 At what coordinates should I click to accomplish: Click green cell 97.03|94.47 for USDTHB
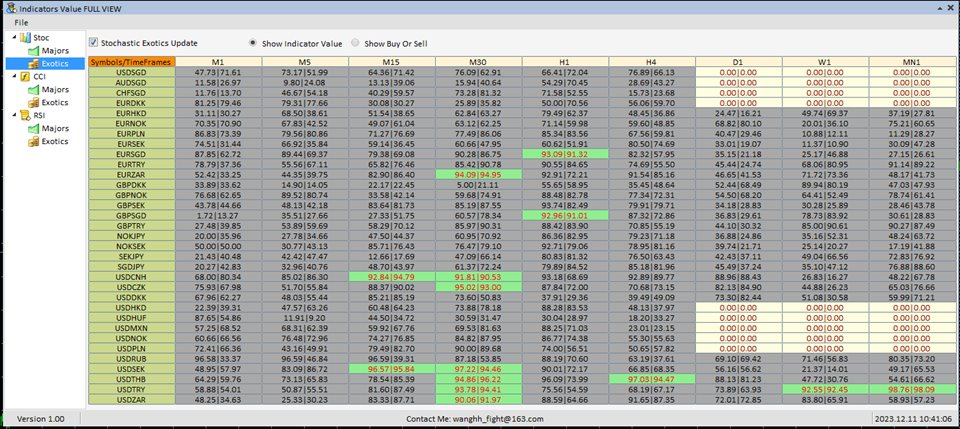[x=652, y=379]
